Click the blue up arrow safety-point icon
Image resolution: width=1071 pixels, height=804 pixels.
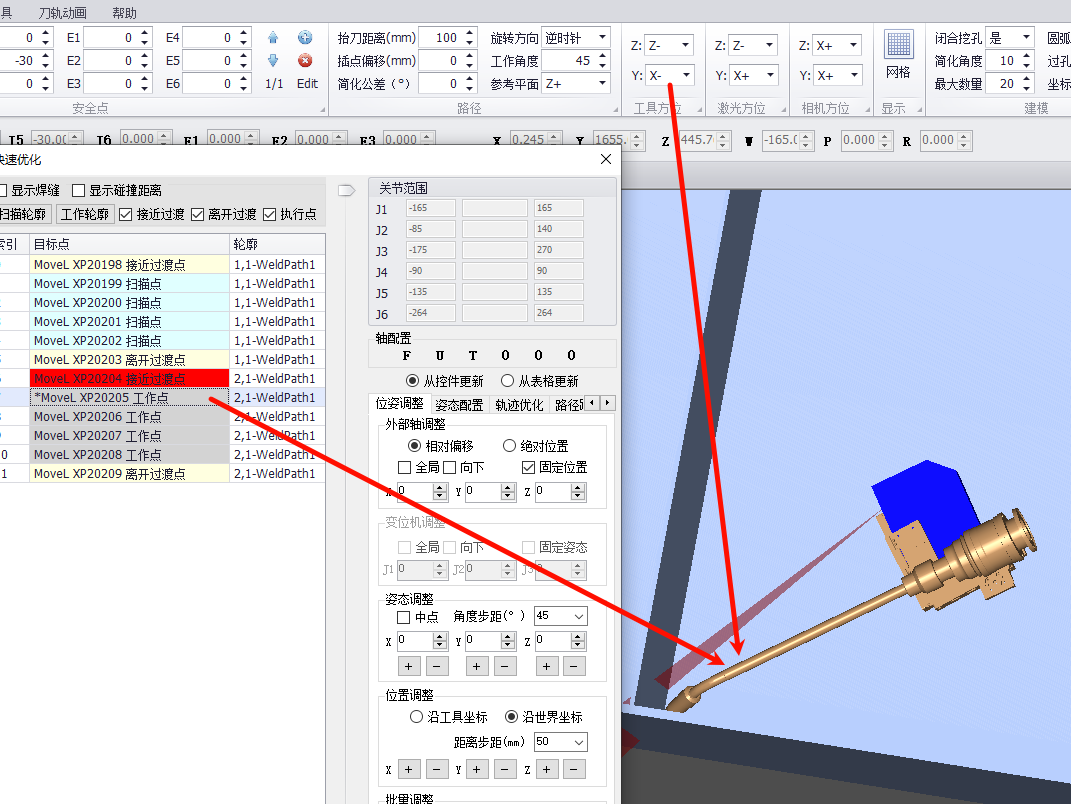coord(273,38)
